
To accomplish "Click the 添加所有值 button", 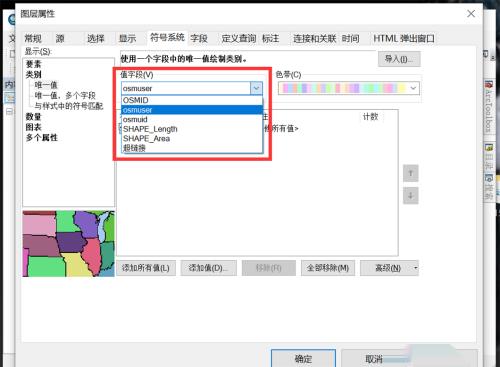I will point(146,268).
